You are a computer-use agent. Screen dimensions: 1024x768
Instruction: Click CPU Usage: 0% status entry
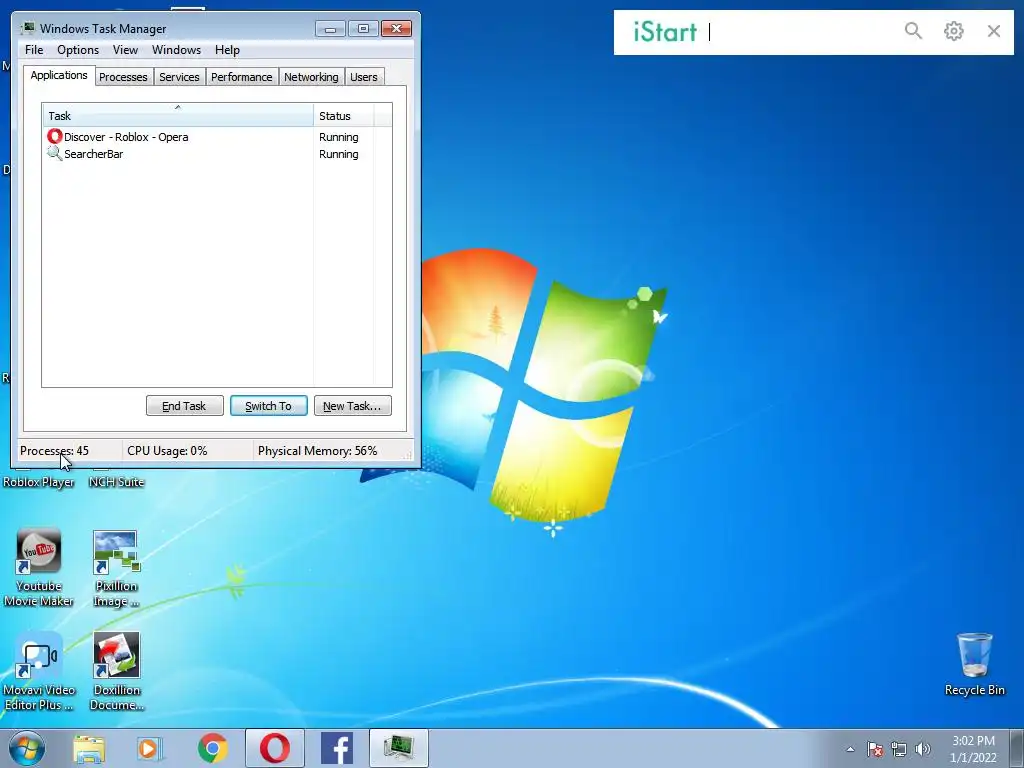tap(167, 451)
